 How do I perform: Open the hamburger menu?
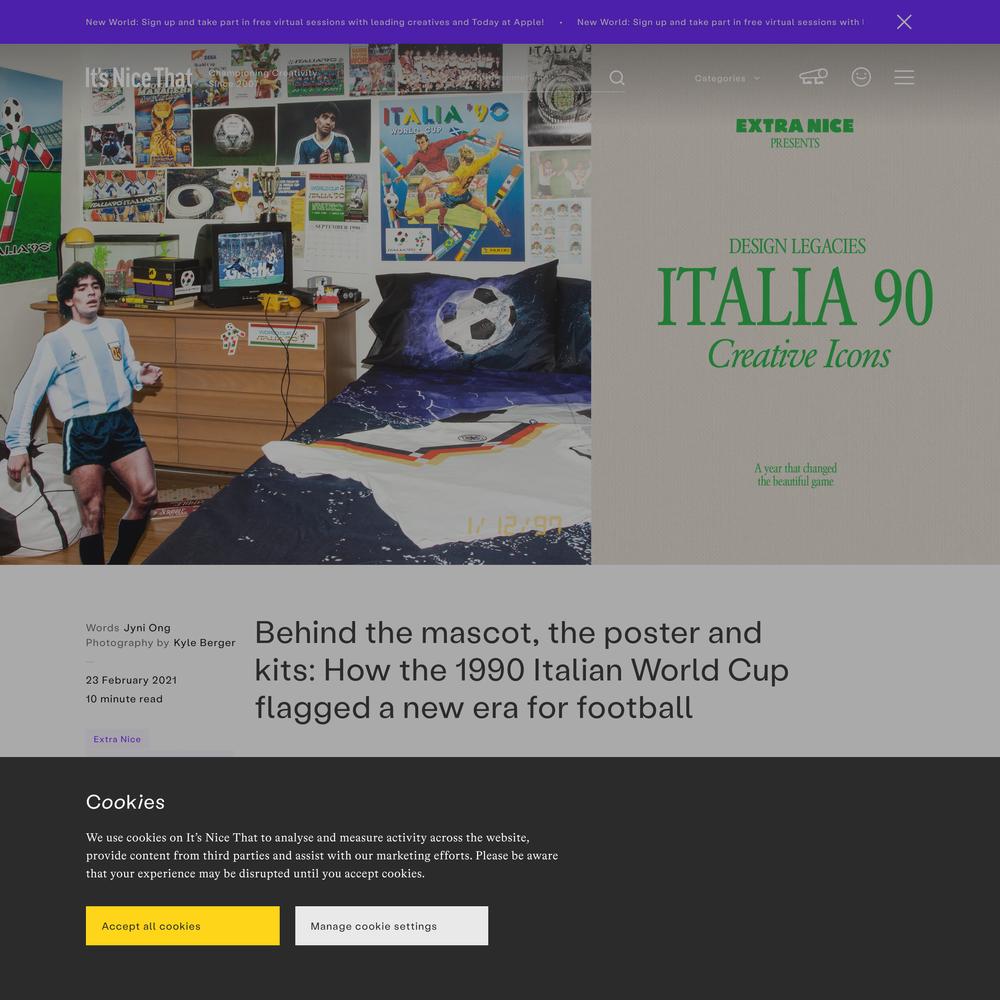click(904, 77)
